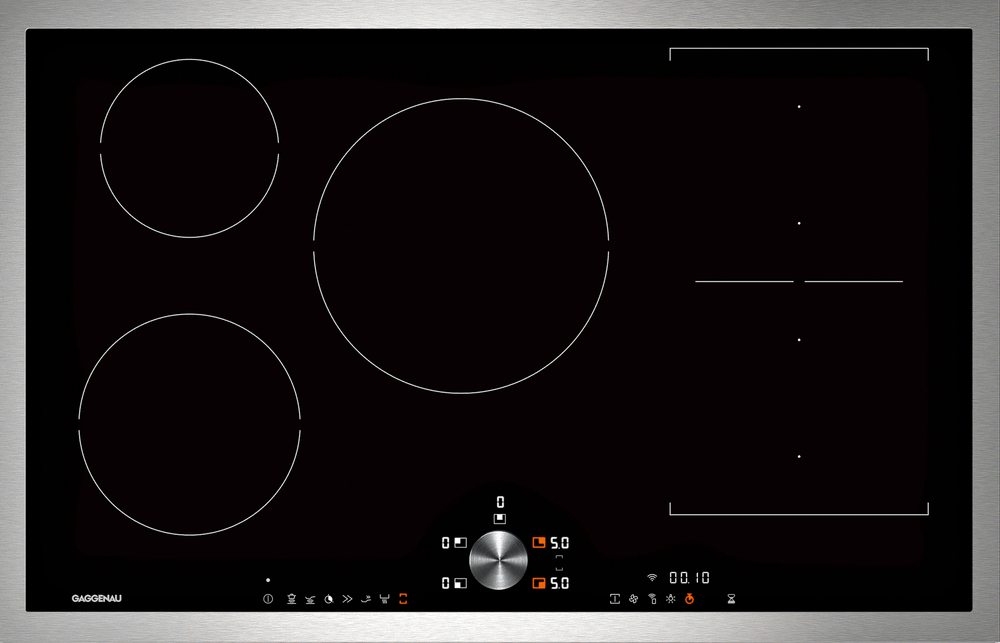Touch the bottom-left round cooking zone
The width and height of the screenshot is (1000, 643).
189,424
